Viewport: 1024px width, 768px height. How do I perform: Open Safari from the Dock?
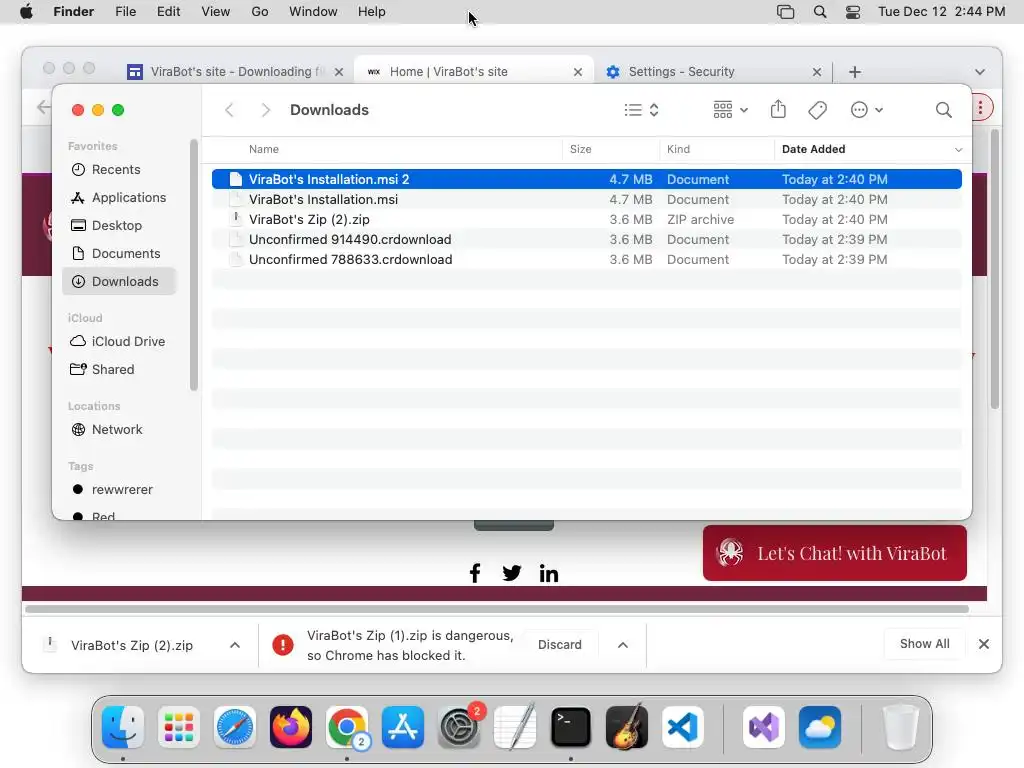(x=234, y=727)
